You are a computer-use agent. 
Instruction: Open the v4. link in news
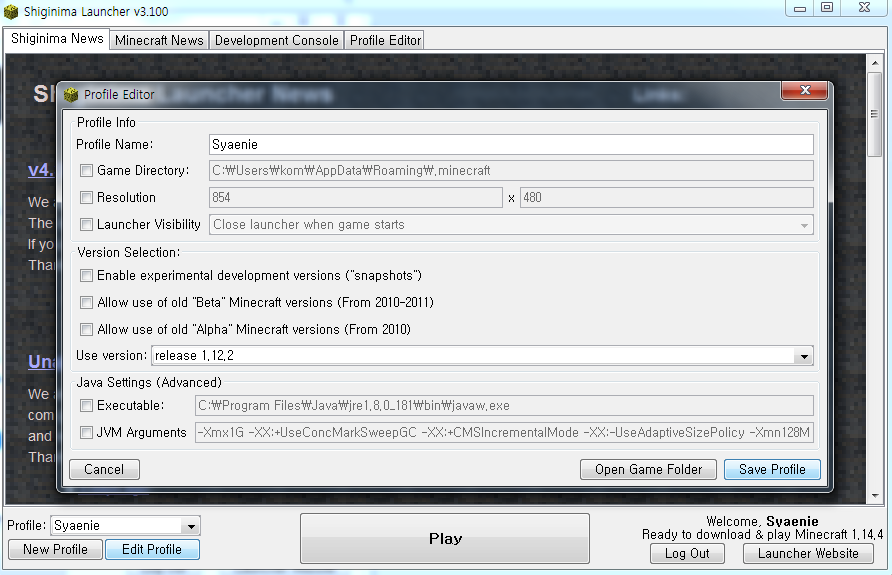(x=41, y=170)
